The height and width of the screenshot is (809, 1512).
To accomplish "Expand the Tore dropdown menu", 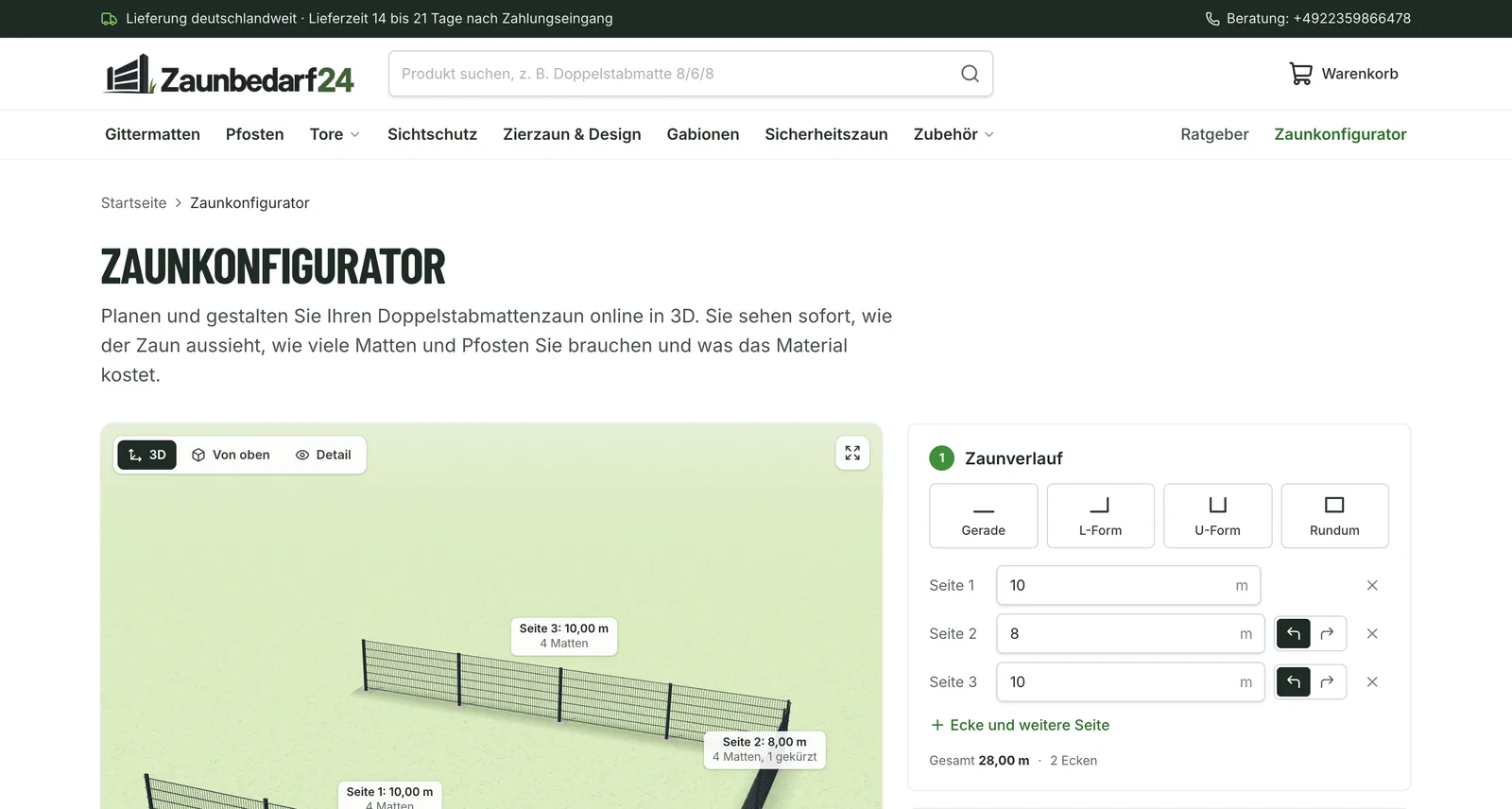I will pos(335,134).
